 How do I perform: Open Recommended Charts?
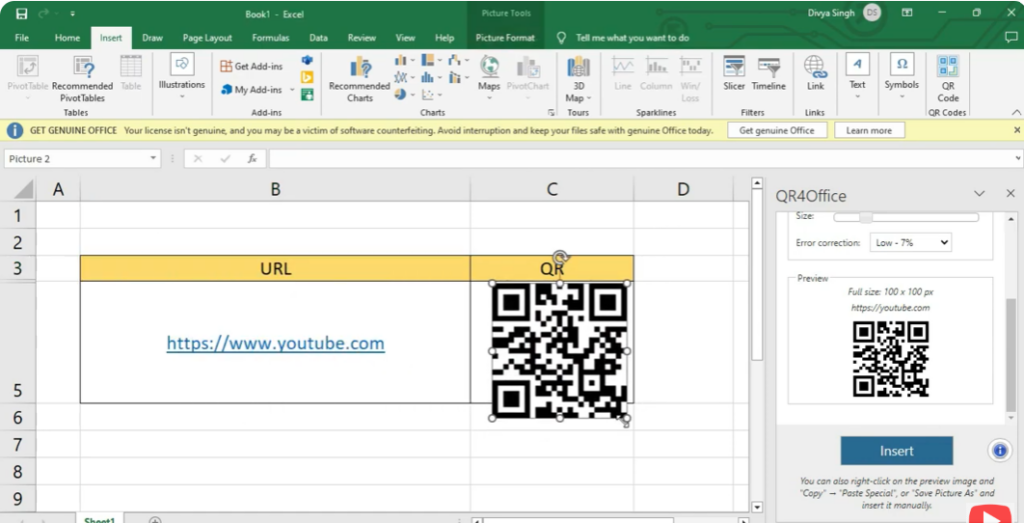point(359,79)
